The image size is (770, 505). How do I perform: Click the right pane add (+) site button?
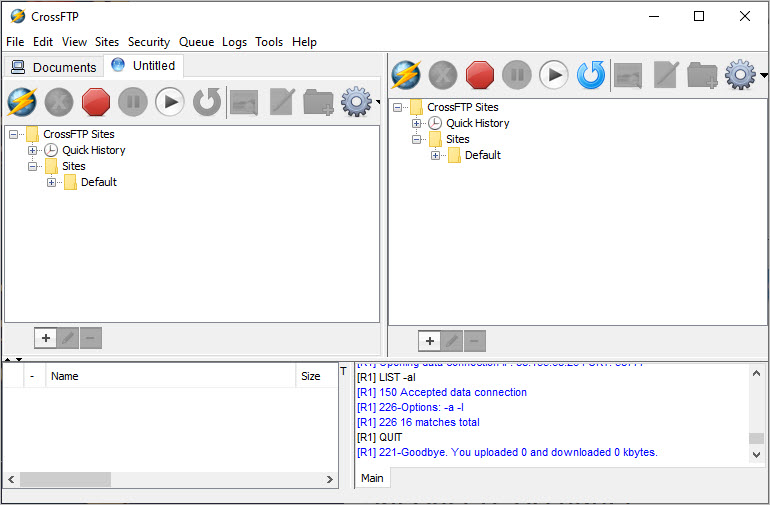(x=430, y=341)
